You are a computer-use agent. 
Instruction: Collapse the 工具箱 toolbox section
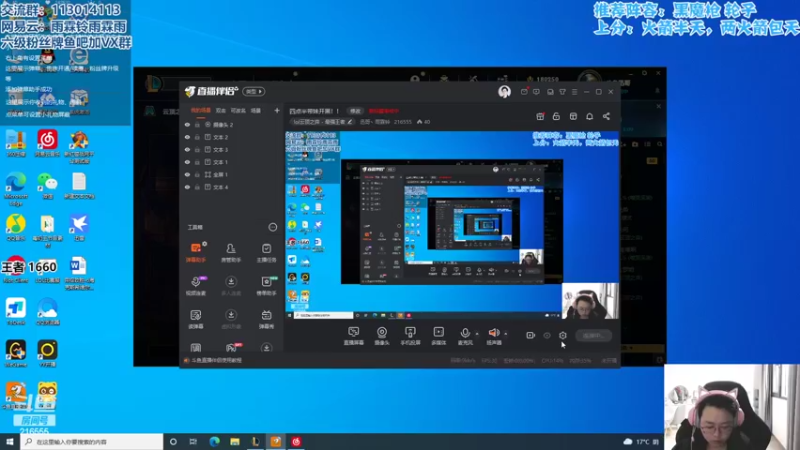(272, 227)
